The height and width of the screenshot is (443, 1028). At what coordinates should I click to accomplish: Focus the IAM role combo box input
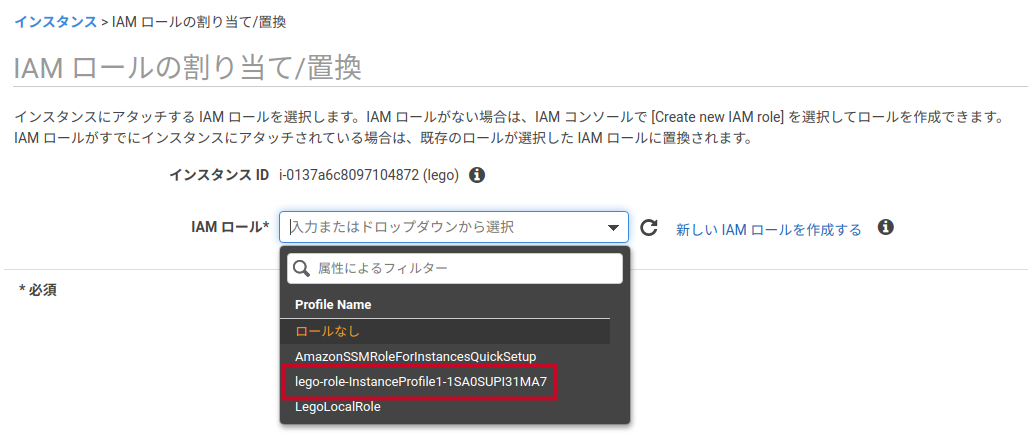coord(454,227)
